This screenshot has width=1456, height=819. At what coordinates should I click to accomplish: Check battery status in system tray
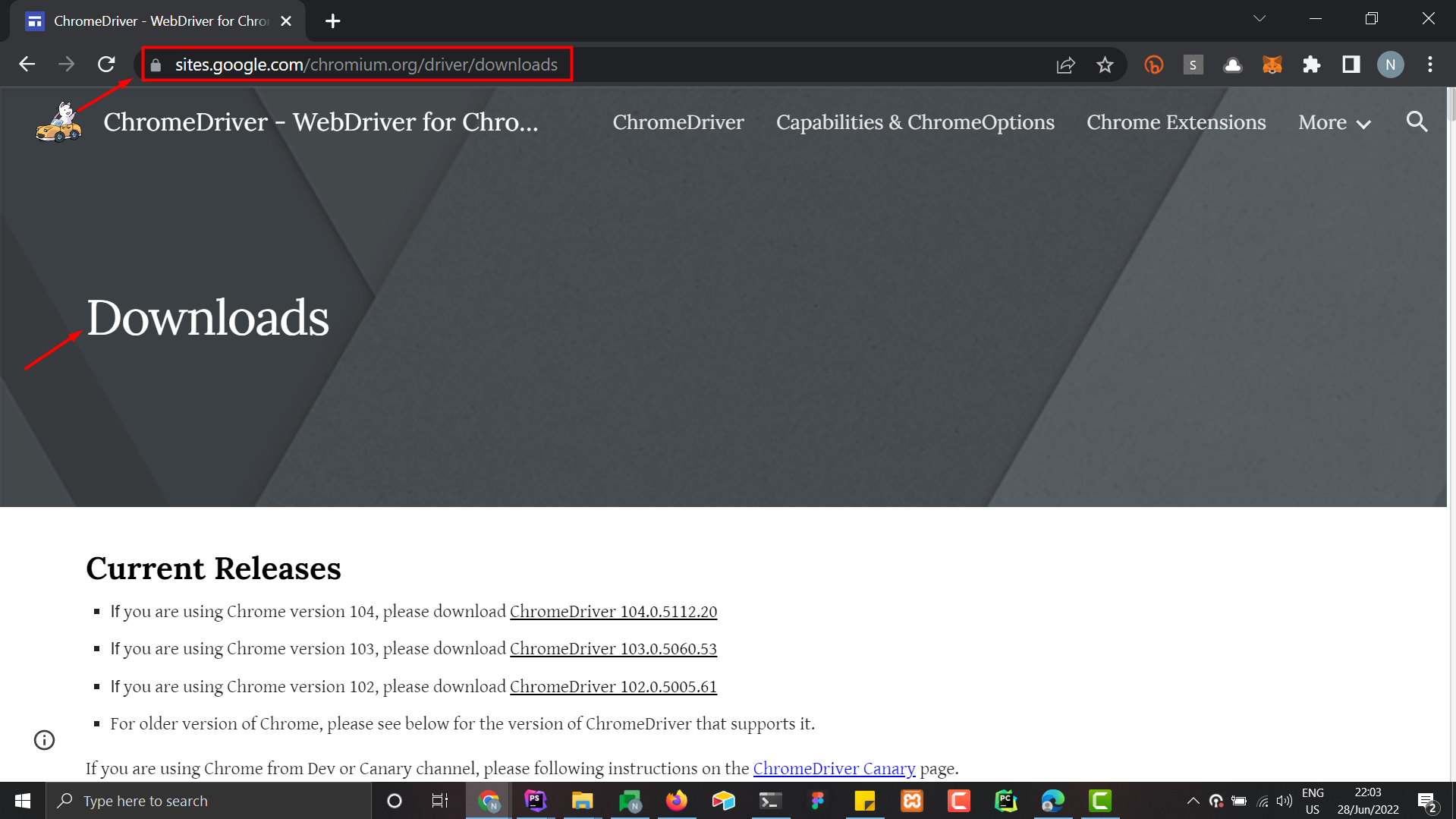pyautogui.click(x=1239, y=801)
